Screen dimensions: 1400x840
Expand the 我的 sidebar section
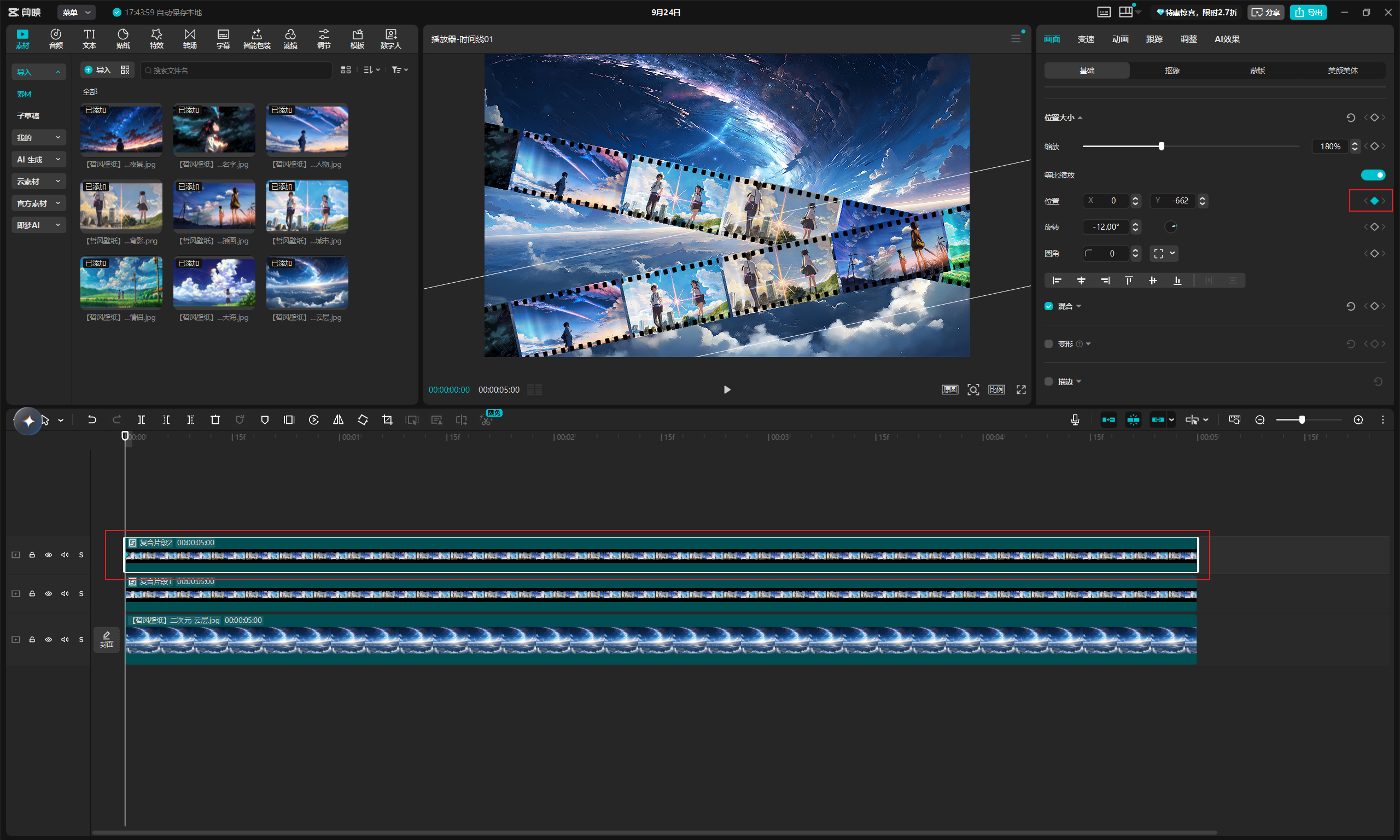(38, 138)
